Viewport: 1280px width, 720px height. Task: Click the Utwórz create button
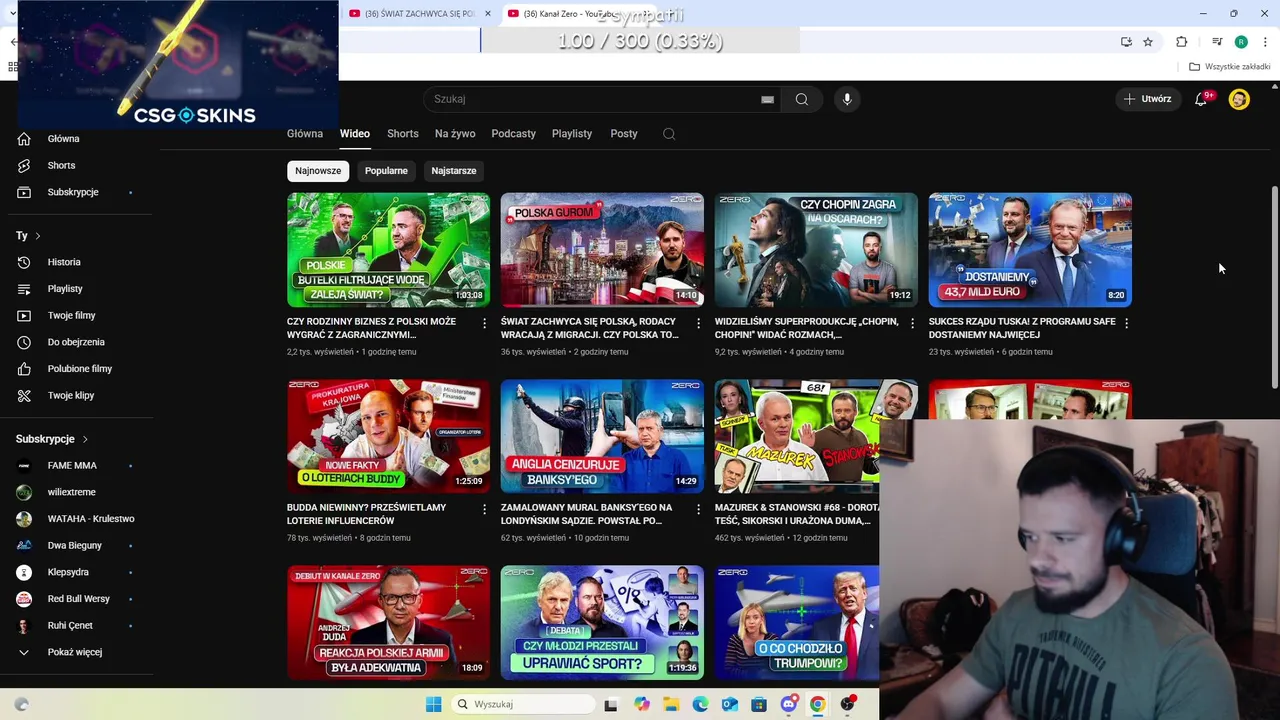[1147, 99]
